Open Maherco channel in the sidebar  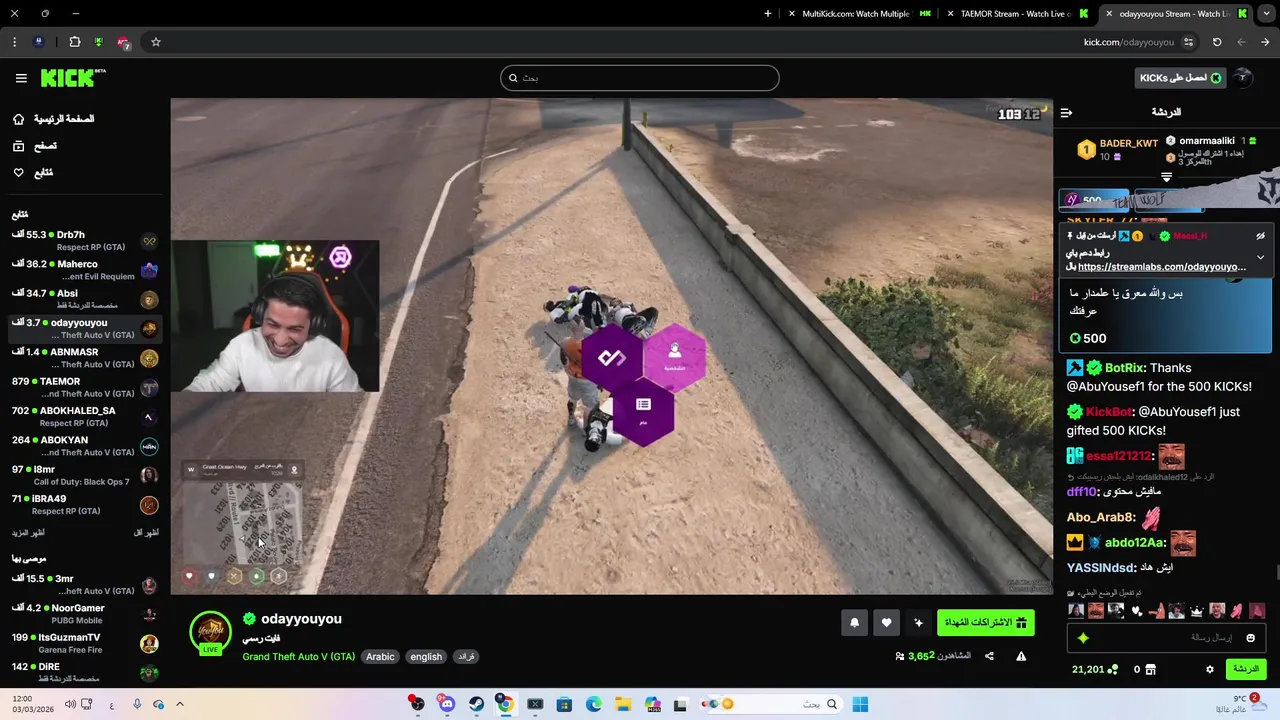pyautogui.click(x=85, y=270)
